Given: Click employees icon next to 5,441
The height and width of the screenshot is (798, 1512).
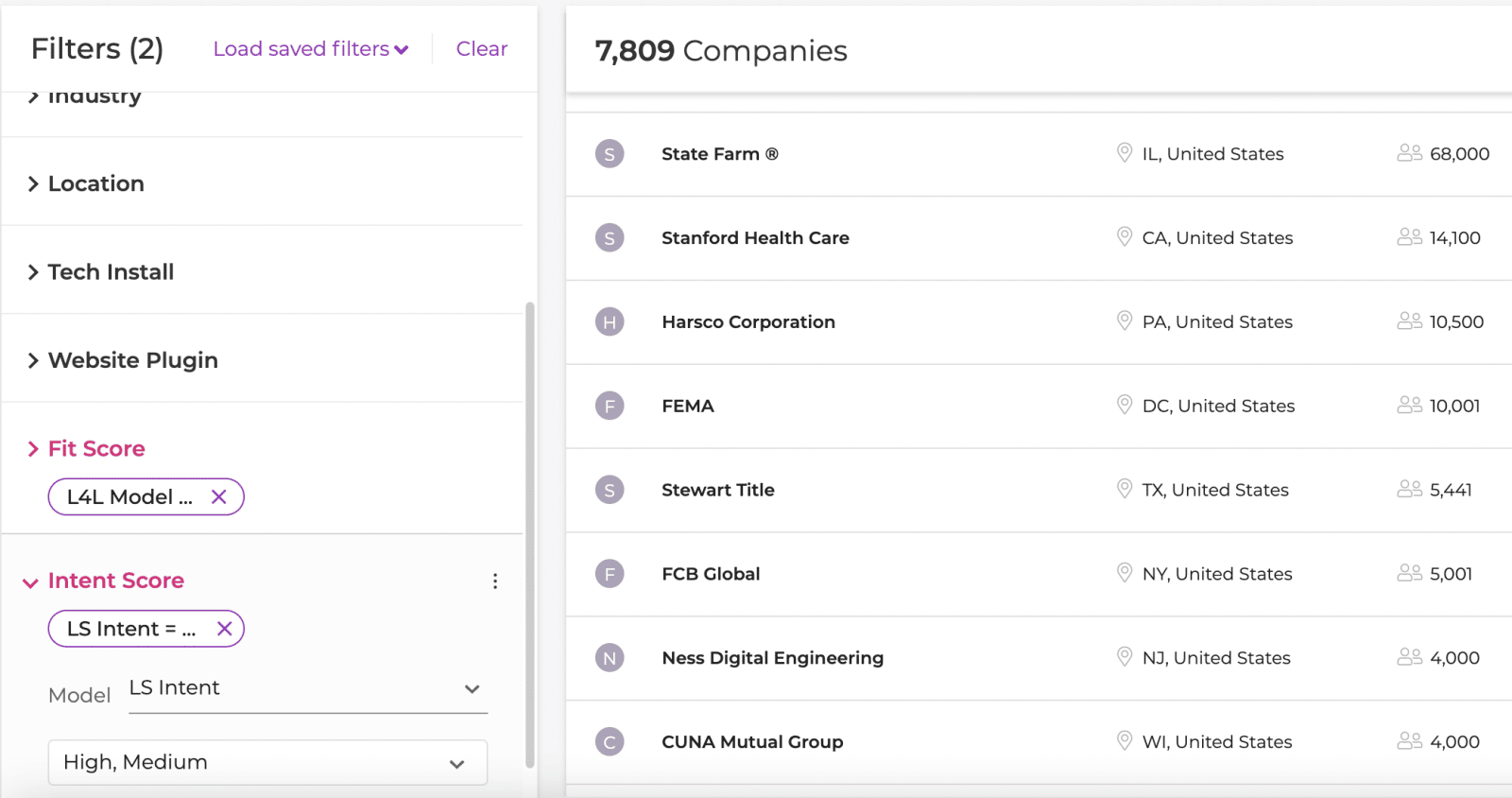Looking at the screenshot, I should [1410, 490].
